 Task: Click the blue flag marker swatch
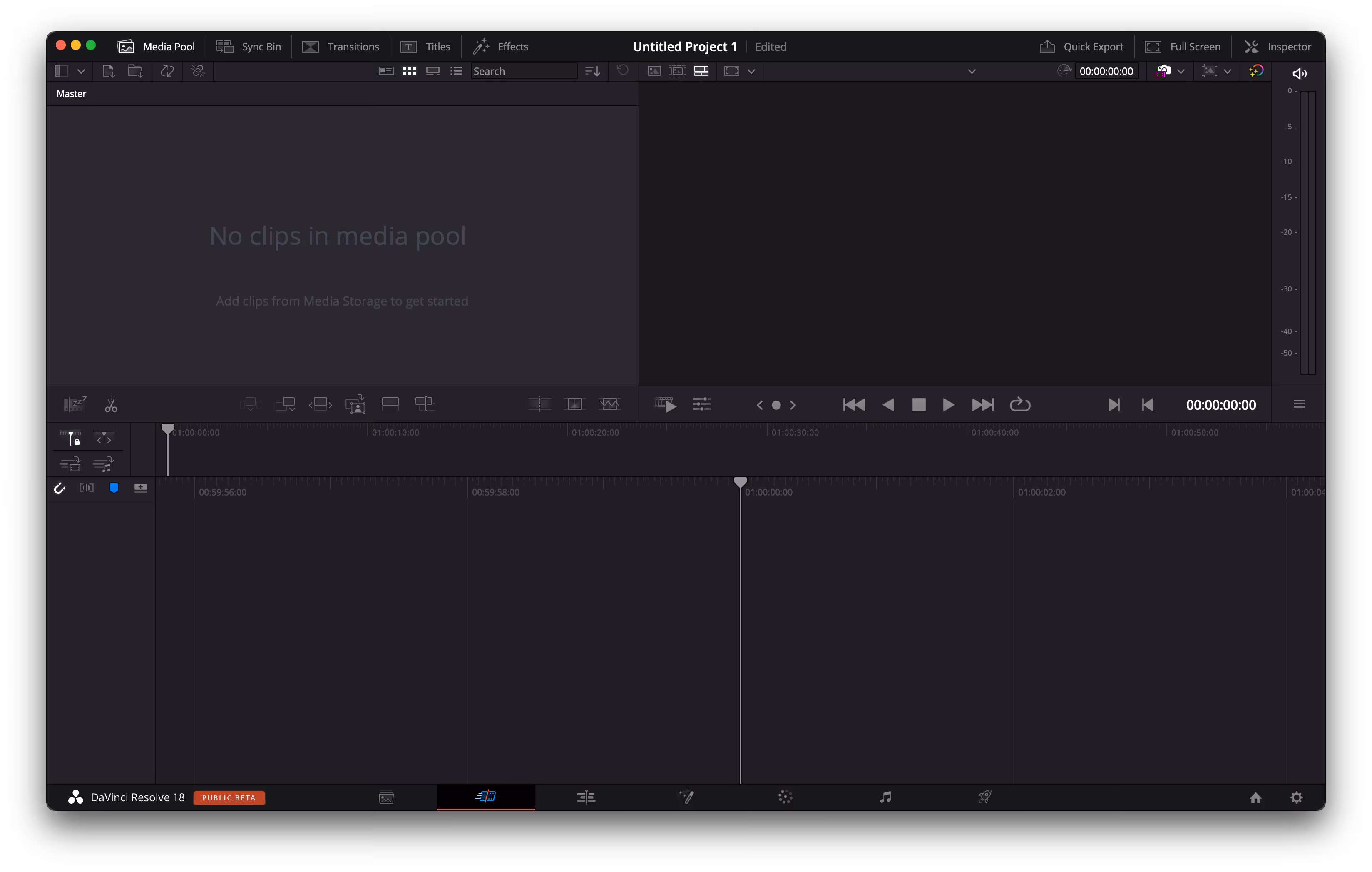coord(114,488)
